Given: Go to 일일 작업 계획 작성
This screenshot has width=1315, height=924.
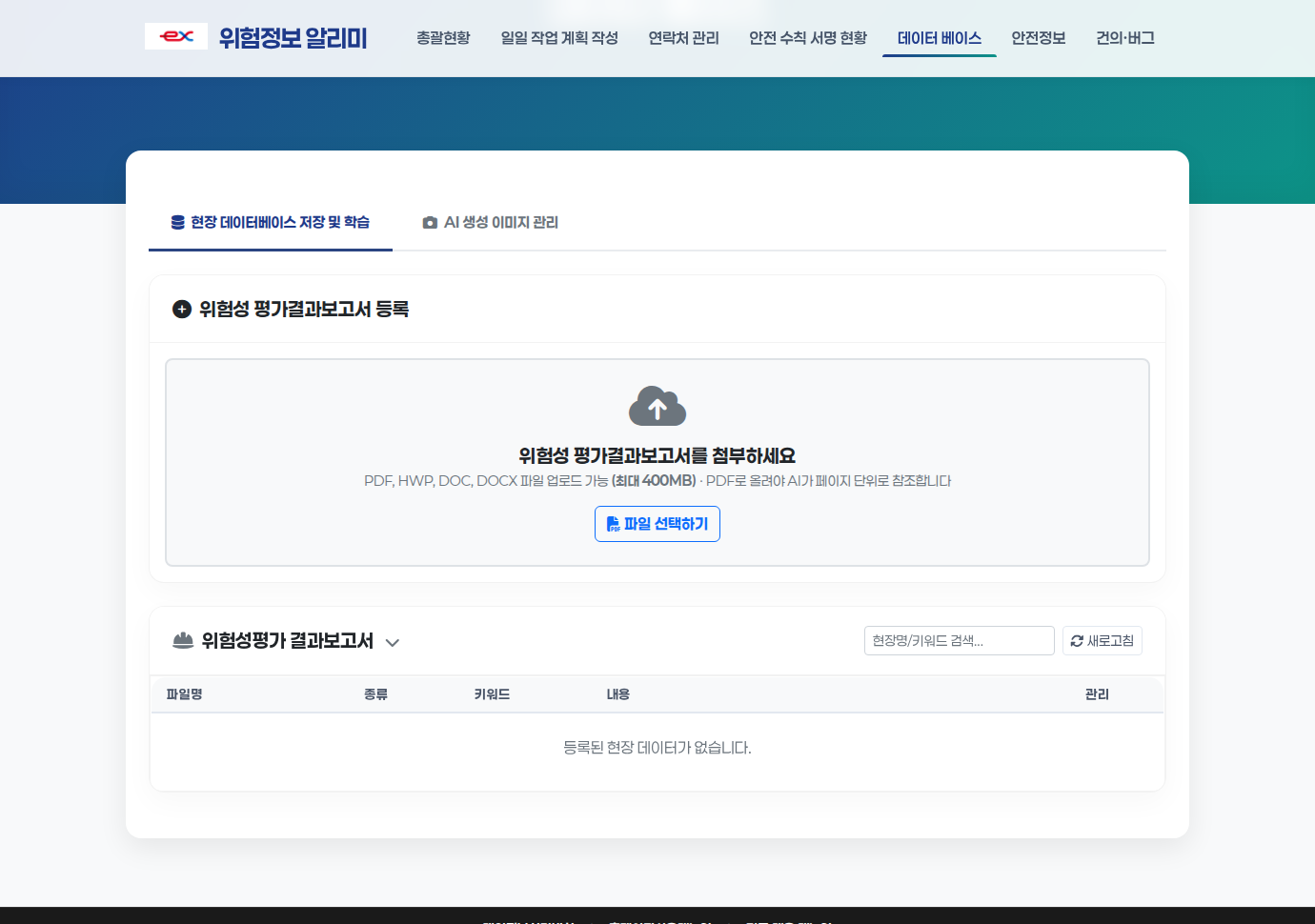Looking at the screenshot, I should (x=559, y=38).
